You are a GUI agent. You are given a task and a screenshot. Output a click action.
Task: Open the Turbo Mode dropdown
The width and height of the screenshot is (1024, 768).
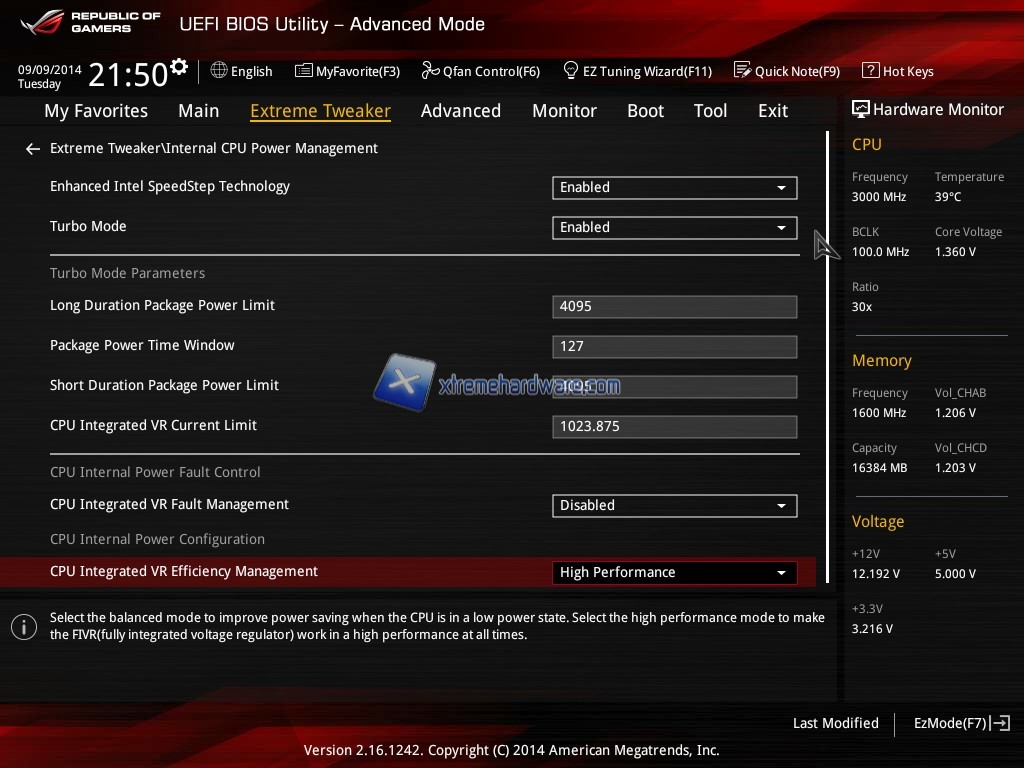(674, 227)
